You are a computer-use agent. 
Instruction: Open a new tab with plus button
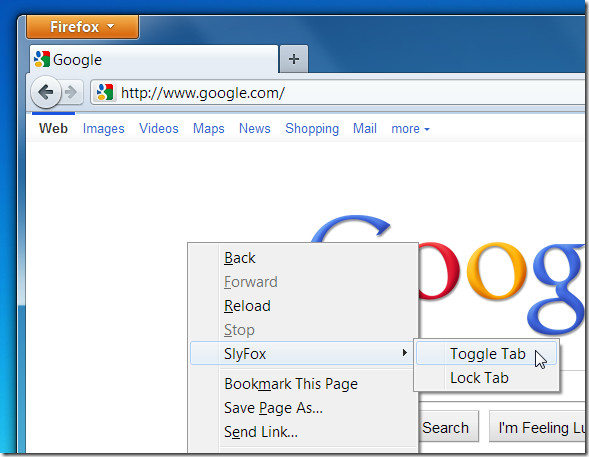click(294, 59)
